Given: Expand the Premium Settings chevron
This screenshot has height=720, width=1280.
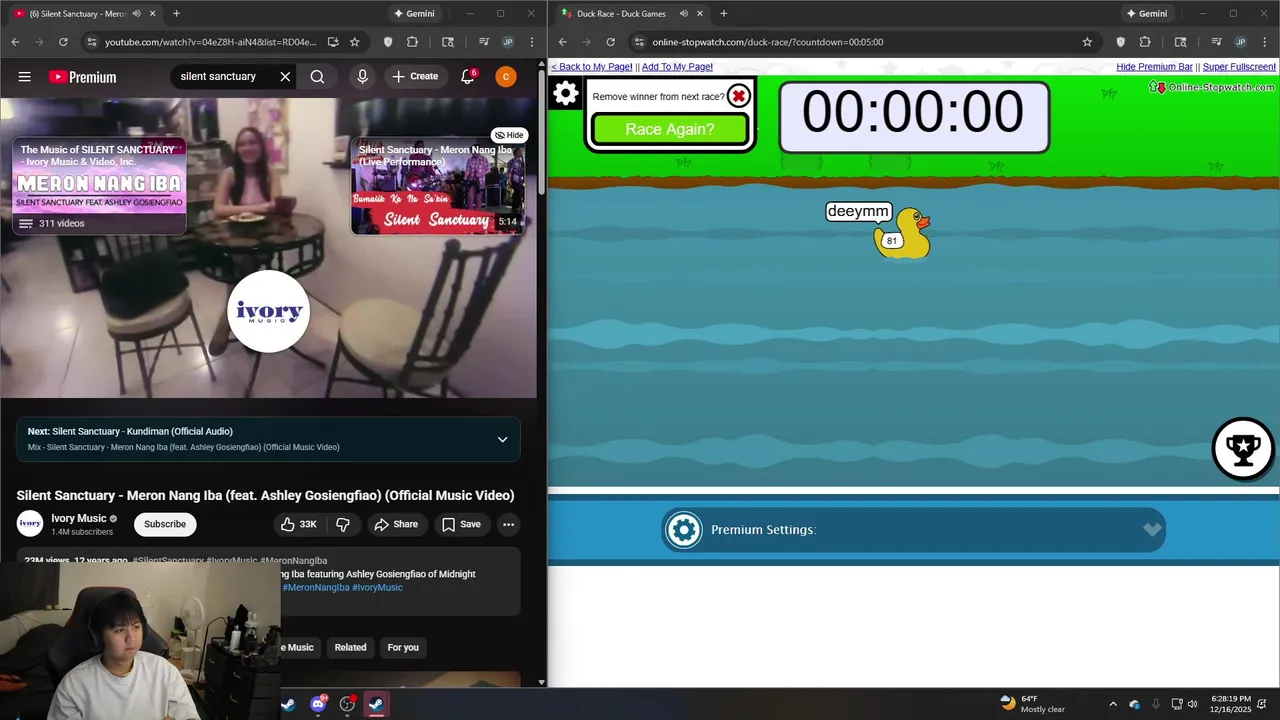Looking at the screenshot, I should [x=1152, y=530].
